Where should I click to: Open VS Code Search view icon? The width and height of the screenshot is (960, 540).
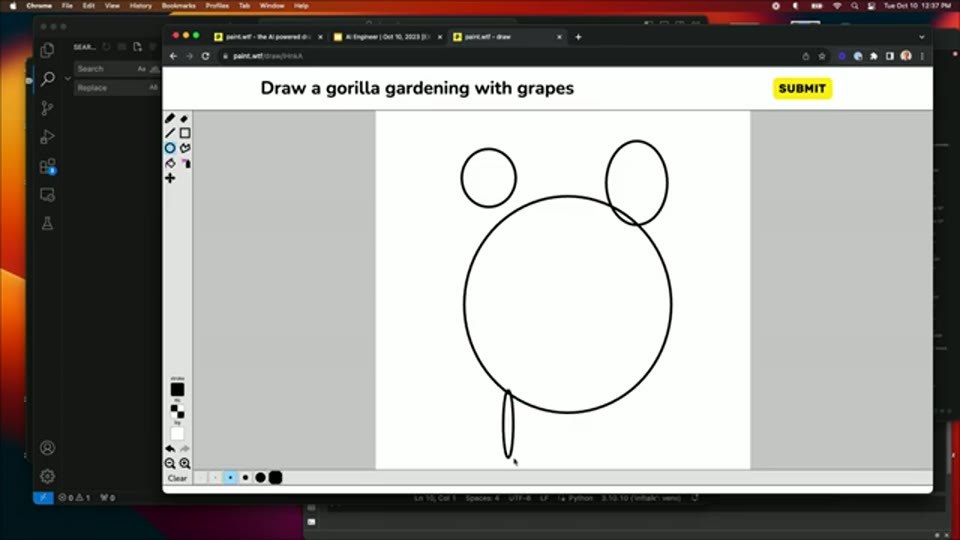(47, 79)
